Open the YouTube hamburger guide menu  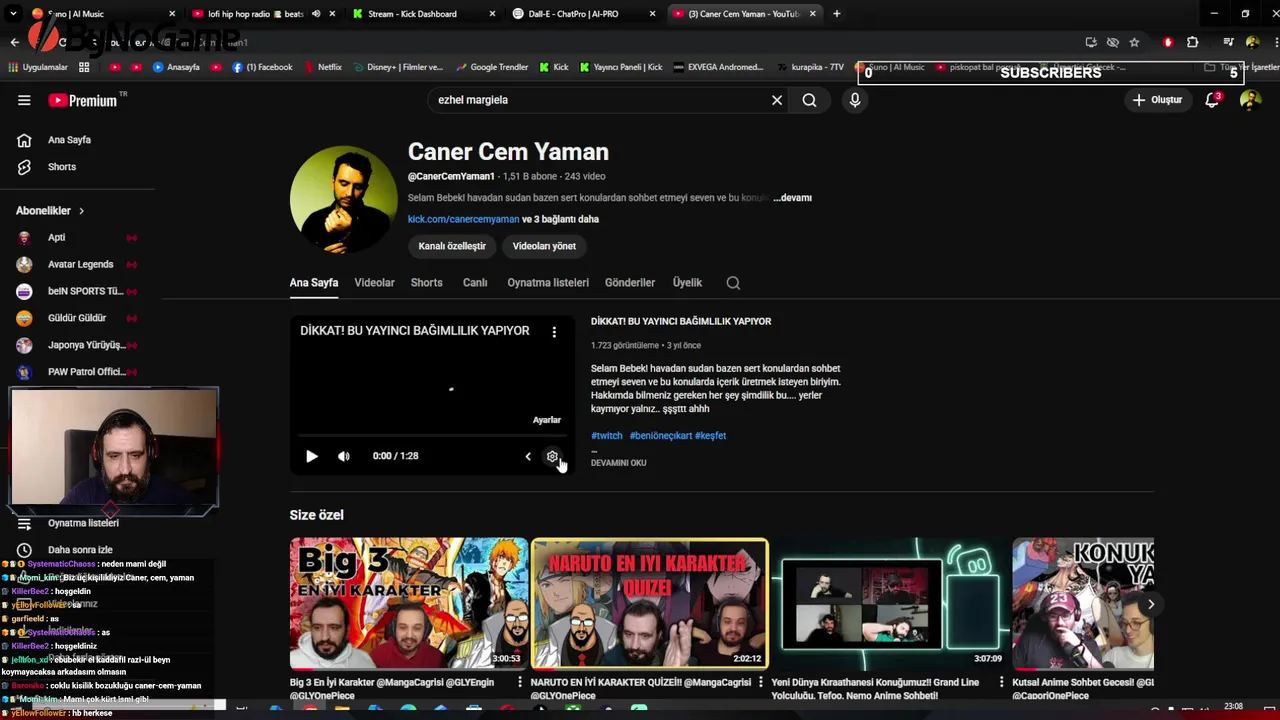tap(24, 100)
